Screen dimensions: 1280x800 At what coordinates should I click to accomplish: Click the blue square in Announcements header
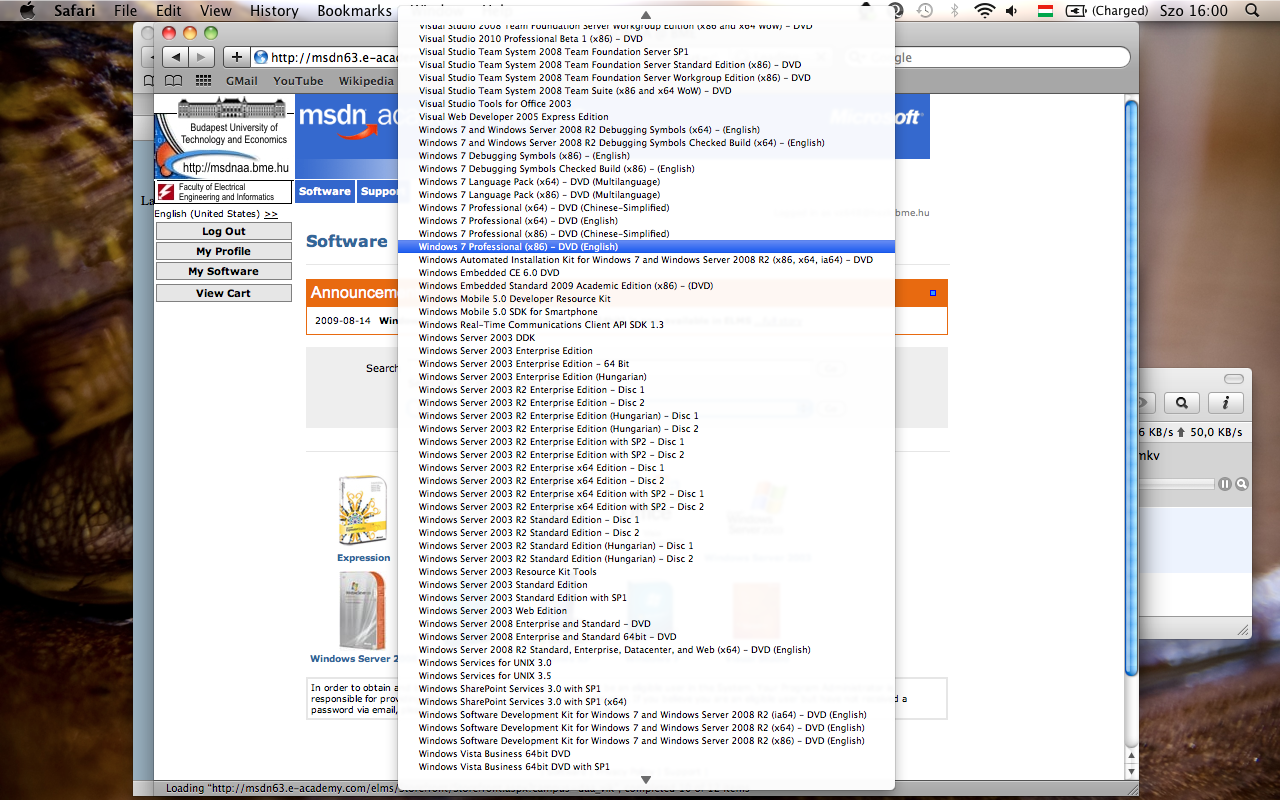point(933,293)
